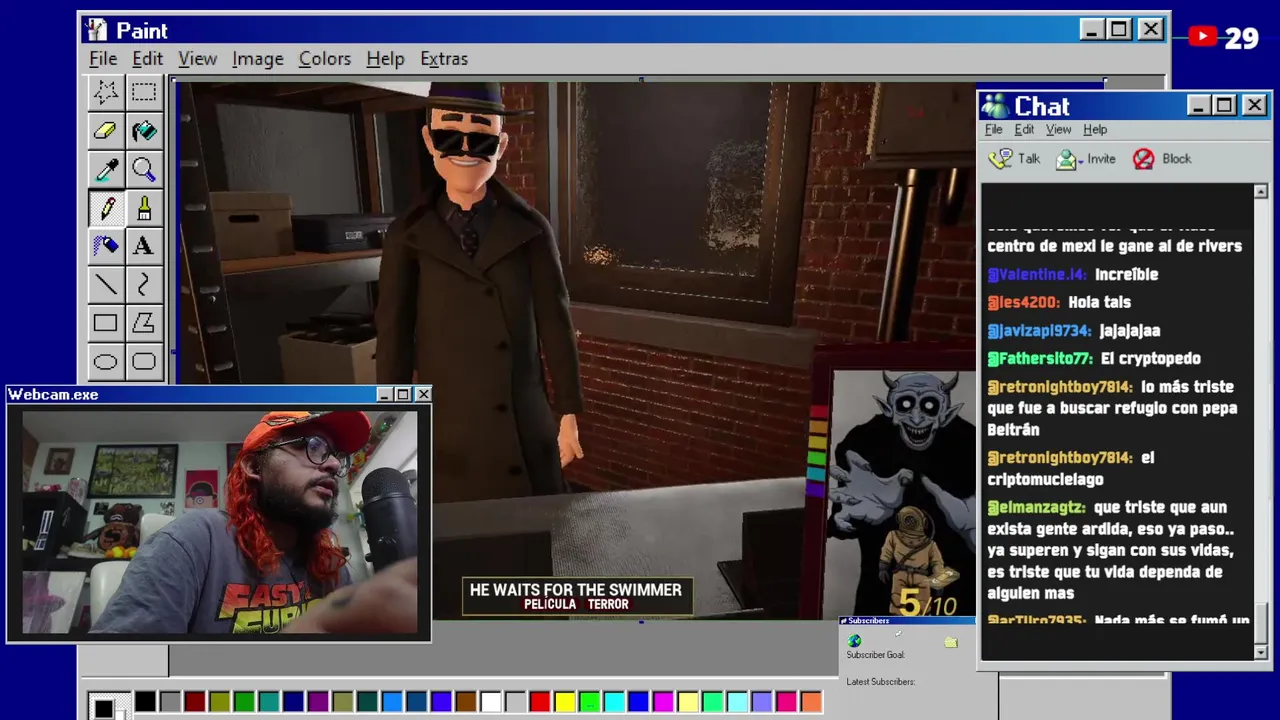Click the YouTube logo icon
Screen dimensions: 1280x720
(x=1203, y=38)
